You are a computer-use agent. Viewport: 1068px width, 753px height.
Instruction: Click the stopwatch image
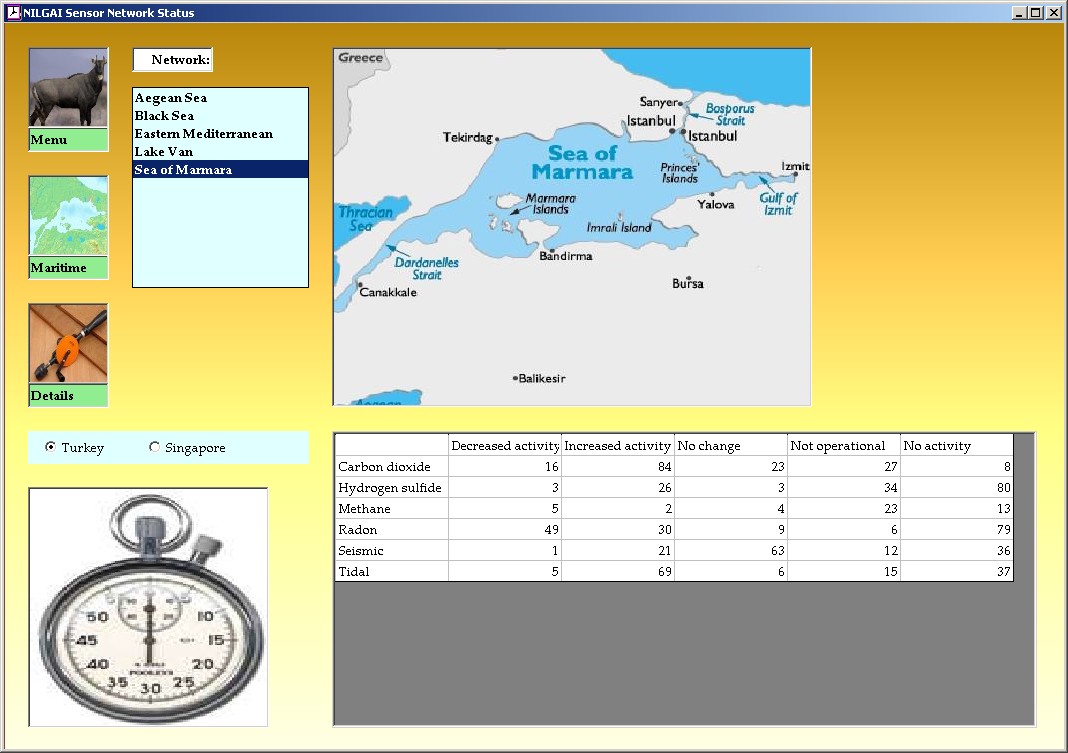point(148,606)
